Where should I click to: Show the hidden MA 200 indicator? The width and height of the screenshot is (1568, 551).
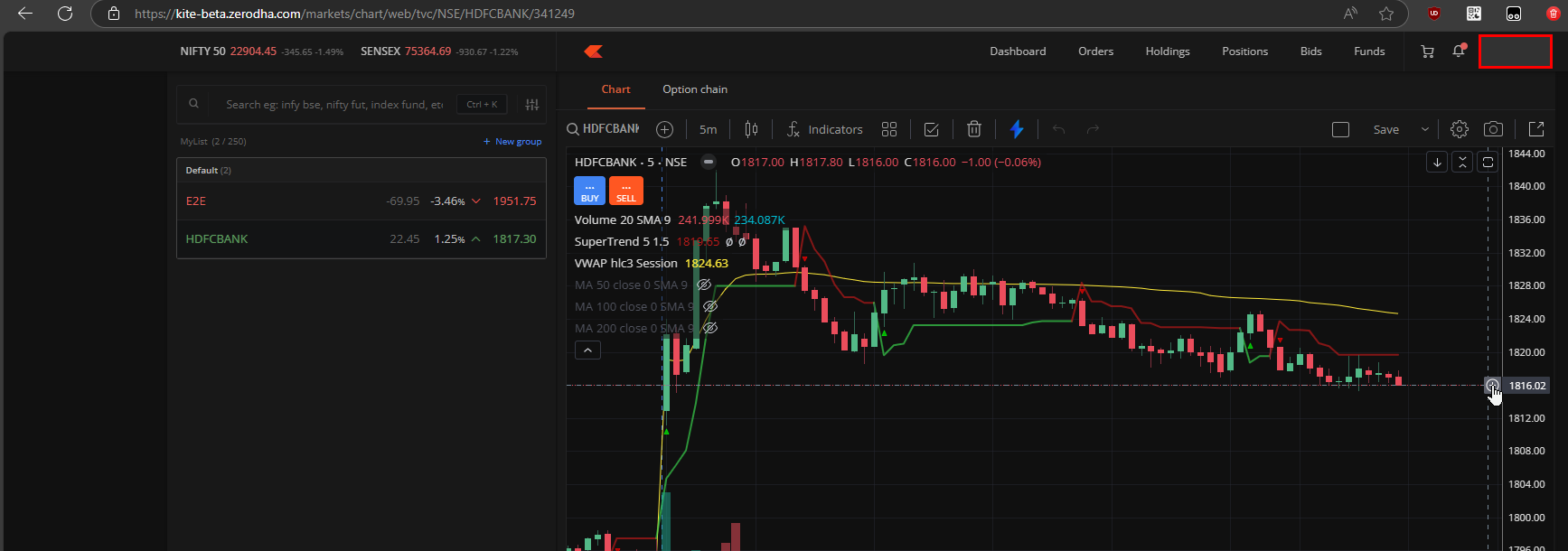click(x=710, y=328)
